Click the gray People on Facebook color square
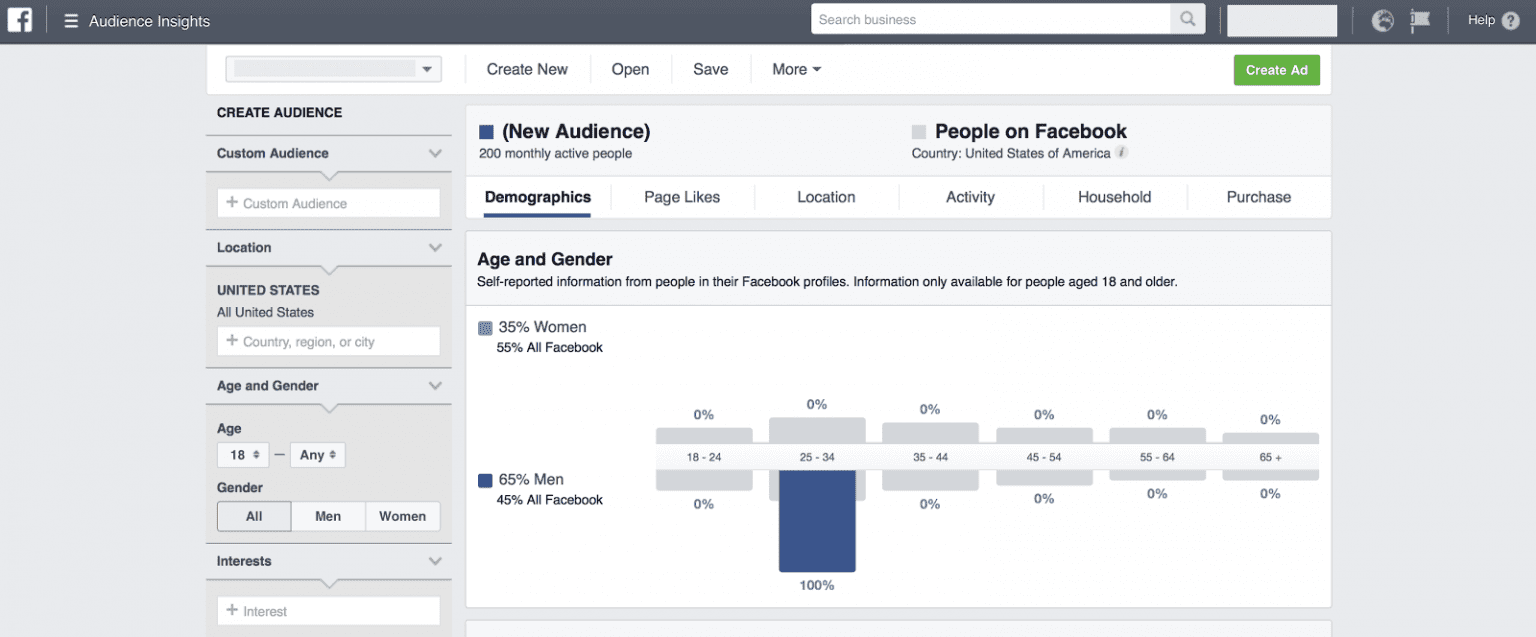This screenshot has height=637, width=1536. [919, 131]
